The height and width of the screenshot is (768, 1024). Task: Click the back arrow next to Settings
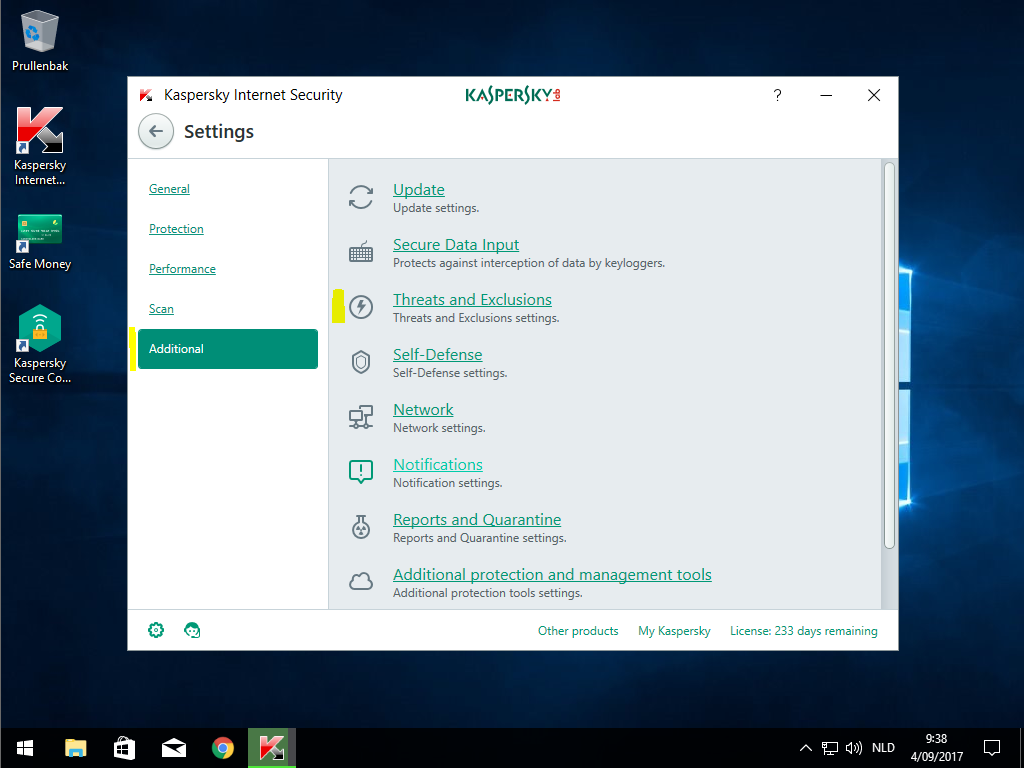point(156,131)
